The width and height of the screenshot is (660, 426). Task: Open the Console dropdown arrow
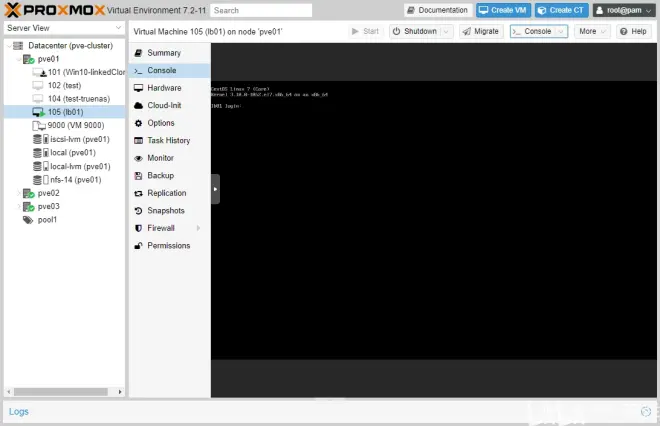pyautogui.click(x=561, y=31)
